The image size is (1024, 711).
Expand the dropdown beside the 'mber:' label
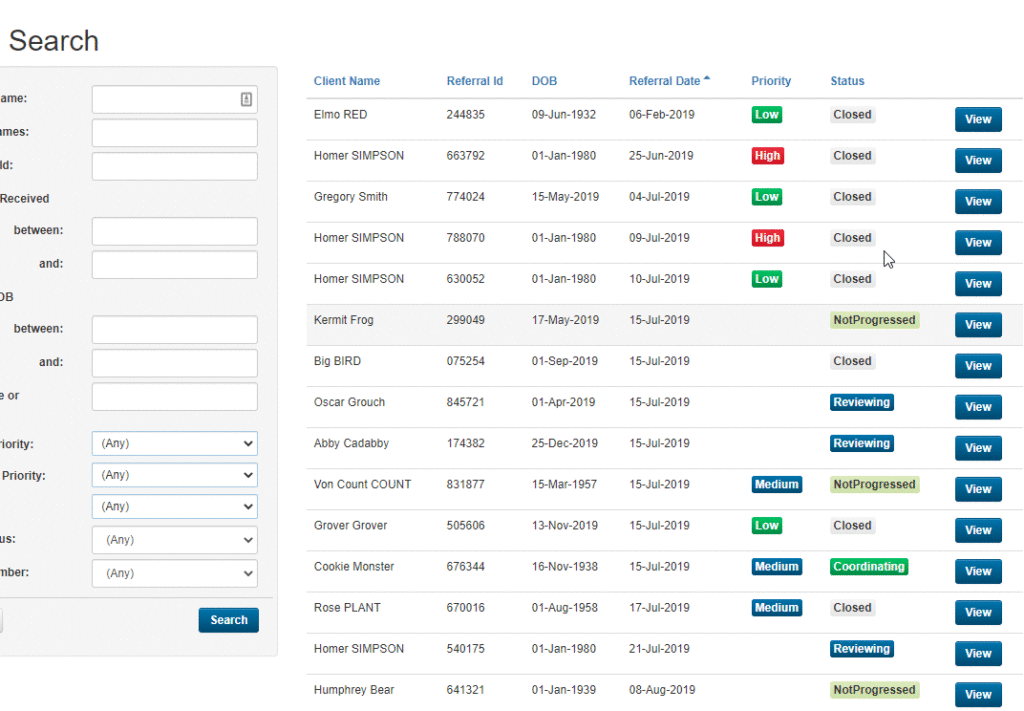(x=174, y=573)
